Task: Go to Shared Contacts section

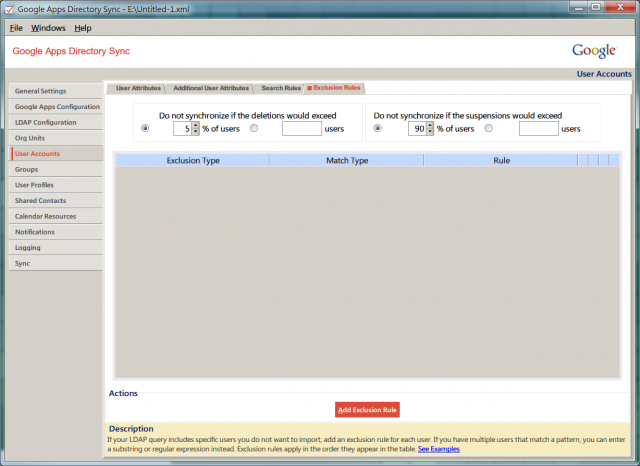Action: coord(56,200)
